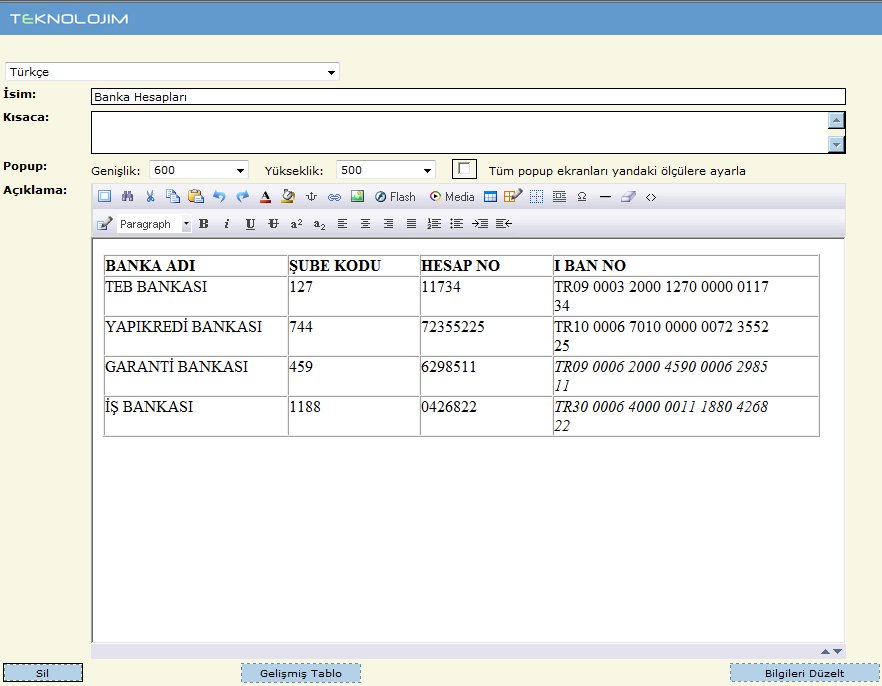Open the Yükseklik 500 dropdown
882x686 pixels.
(386, 170)
